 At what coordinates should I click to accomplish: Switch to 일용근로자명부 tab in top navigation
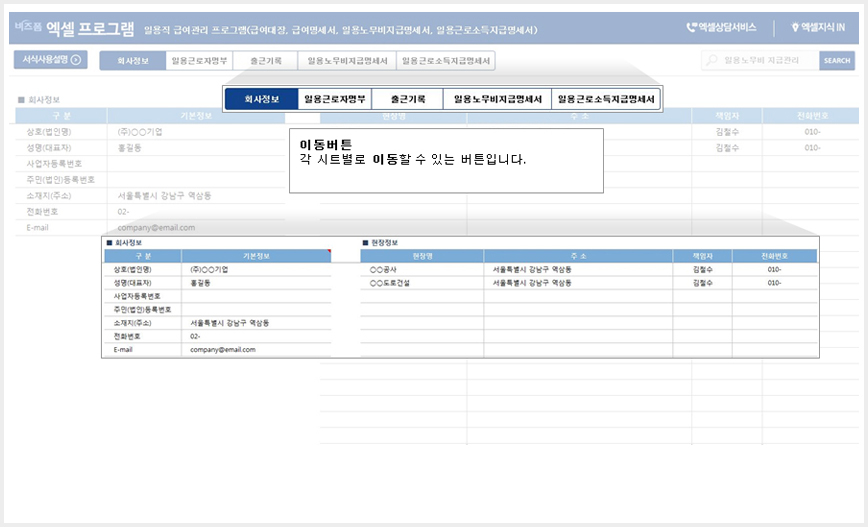coord(199,61)
